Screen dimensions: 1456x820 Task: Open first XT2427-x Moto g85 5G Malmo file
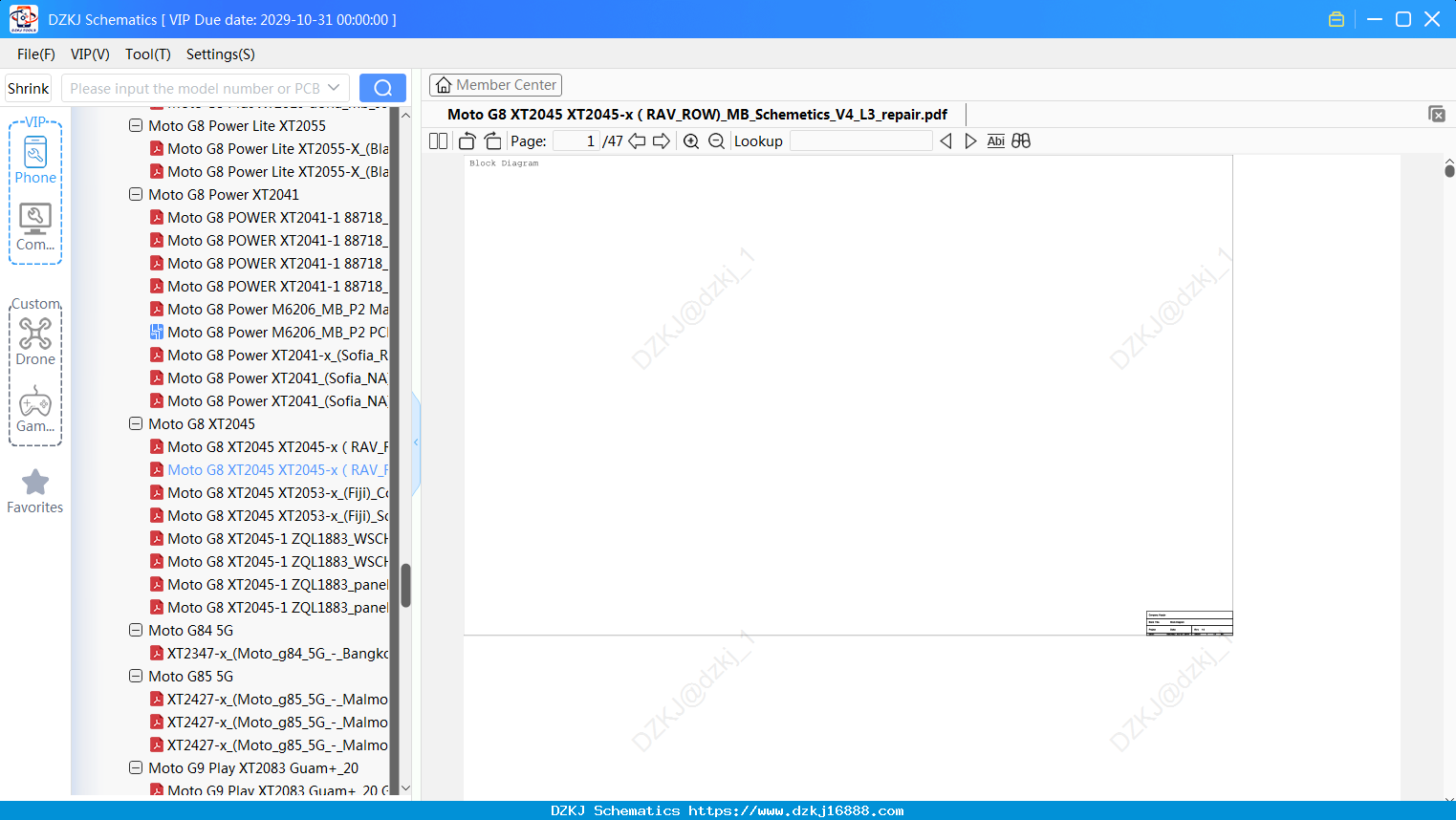tap(269, 700)
